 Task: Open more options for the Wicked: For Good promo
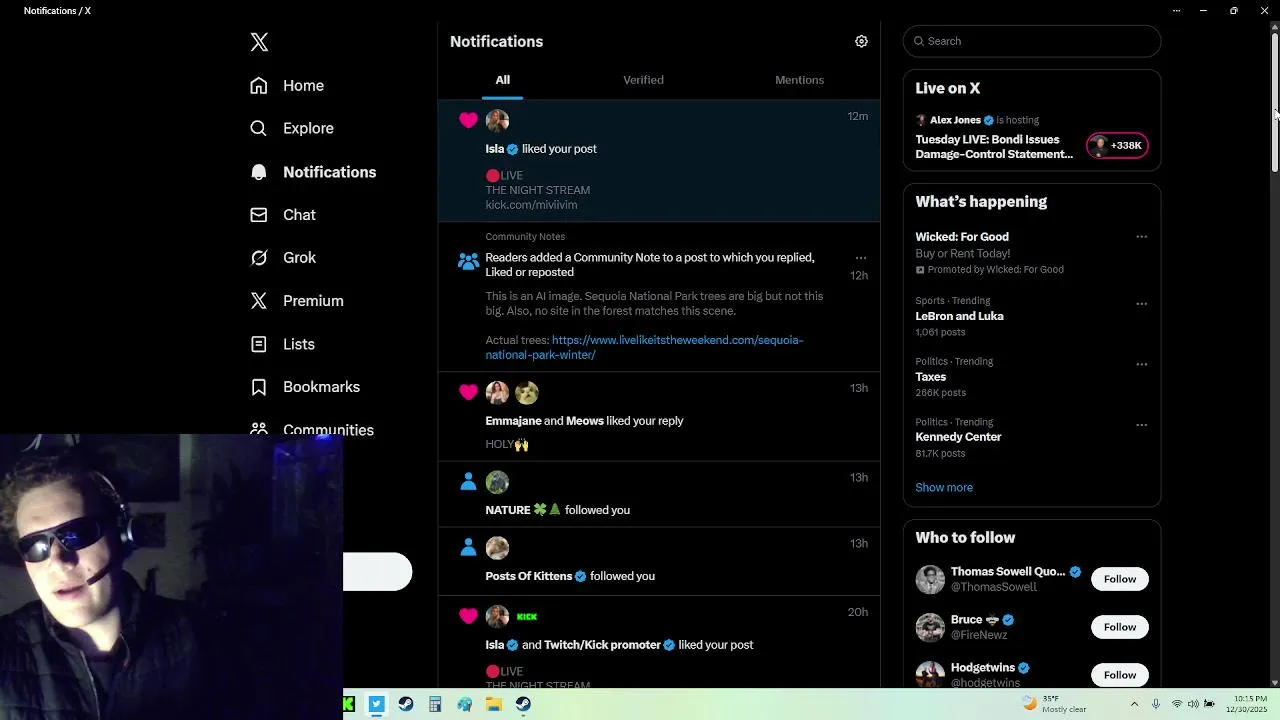point(1141,237)
